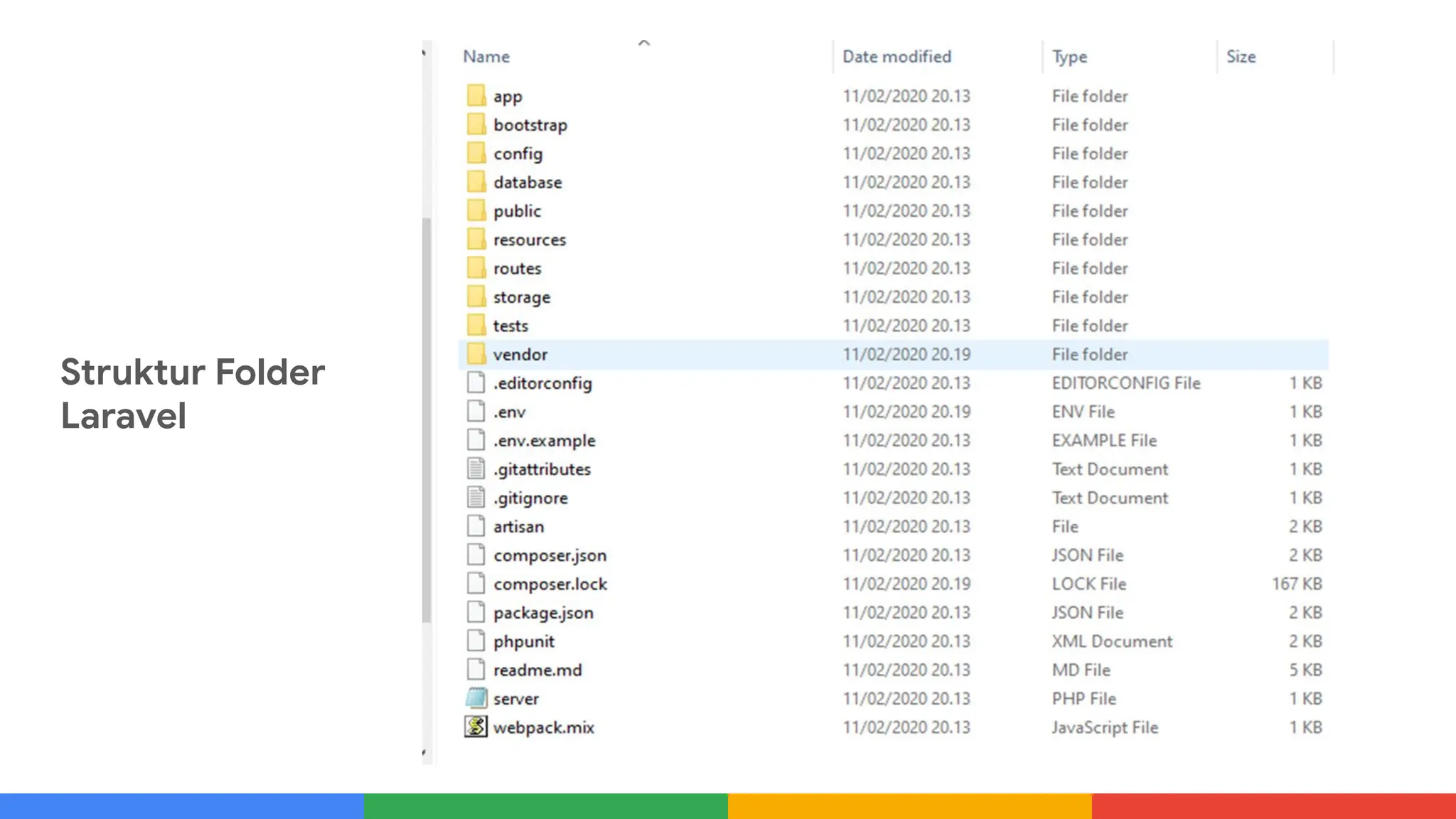
Task: Select the file name 'vendor'
Action: [520, 354]
